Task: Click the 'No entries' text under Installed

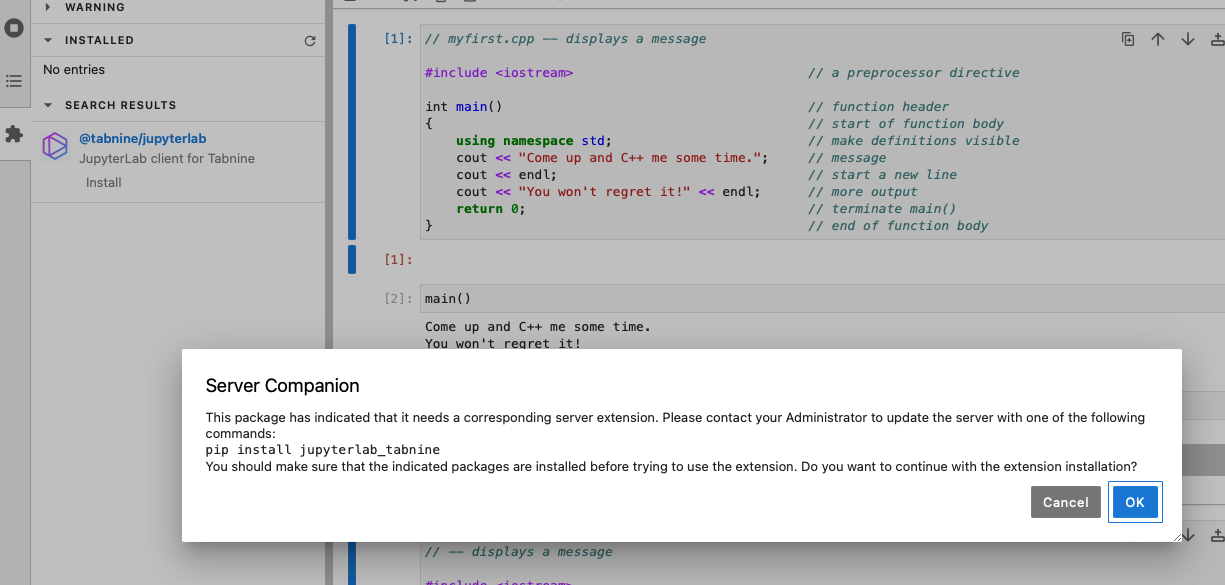Action: pos(74,70)
